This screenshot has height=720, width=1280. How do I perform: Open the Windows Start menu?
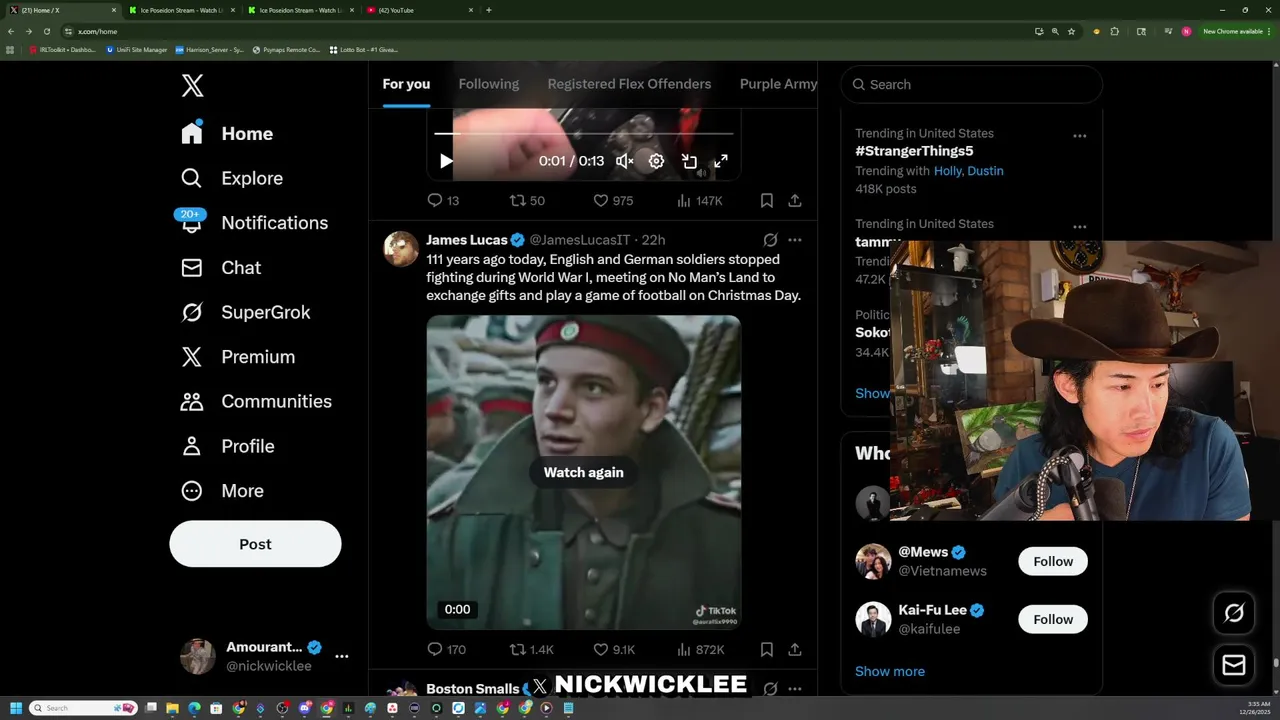pos(16,708)
